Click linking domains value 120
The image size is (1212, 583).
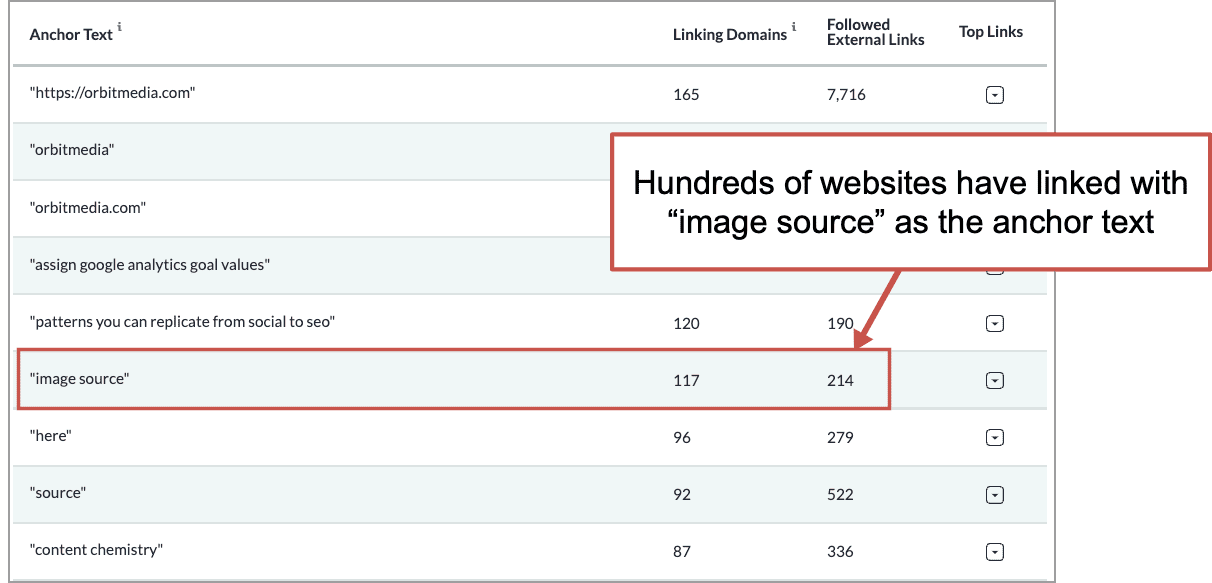pos(686,323)
